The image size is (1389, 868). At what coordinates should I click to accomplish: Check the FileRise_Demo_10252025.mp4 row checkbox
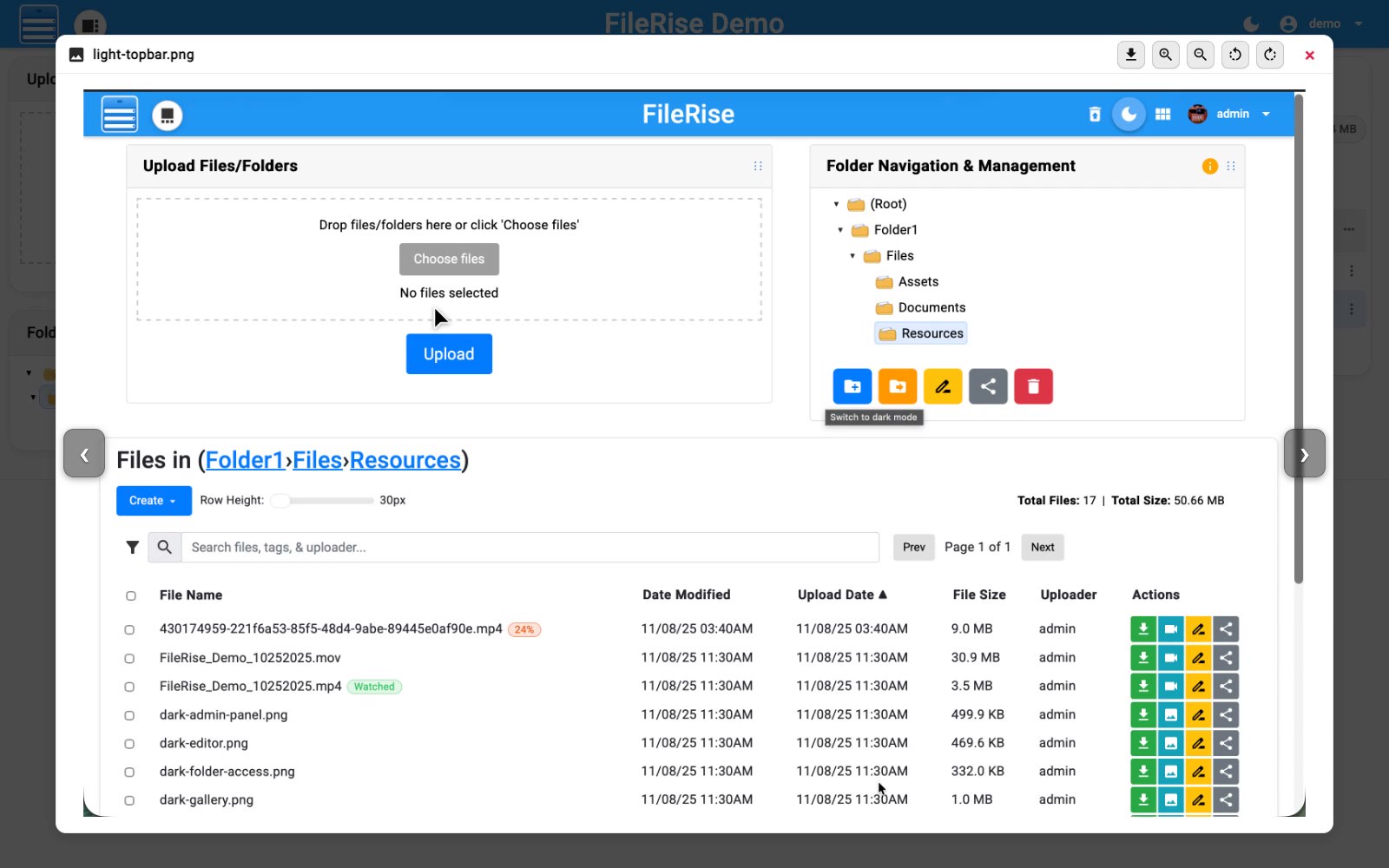129,687
